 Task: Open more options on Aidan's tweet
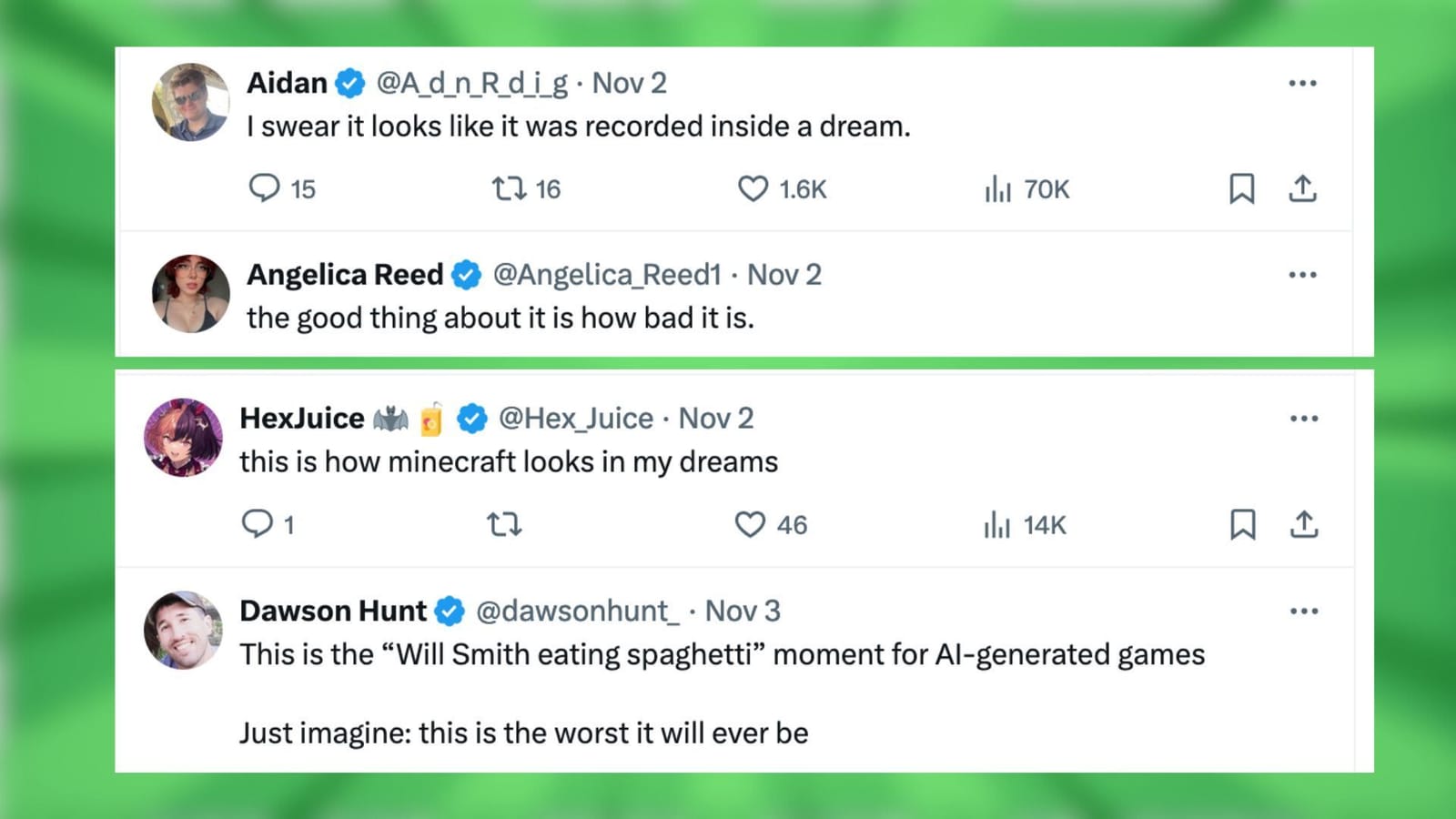(1302, 84)
